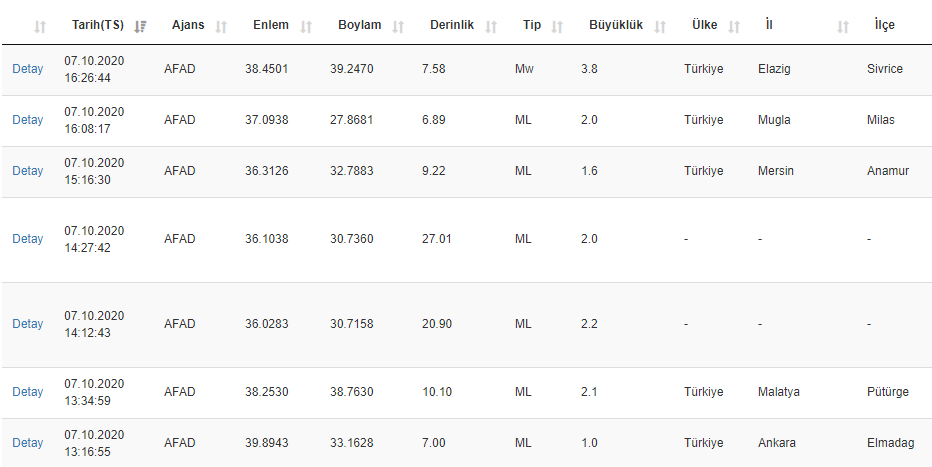Click the sort icon beside Tip column
The width and height of the screenshot is (932, 467).
click(x=557, y=27)
